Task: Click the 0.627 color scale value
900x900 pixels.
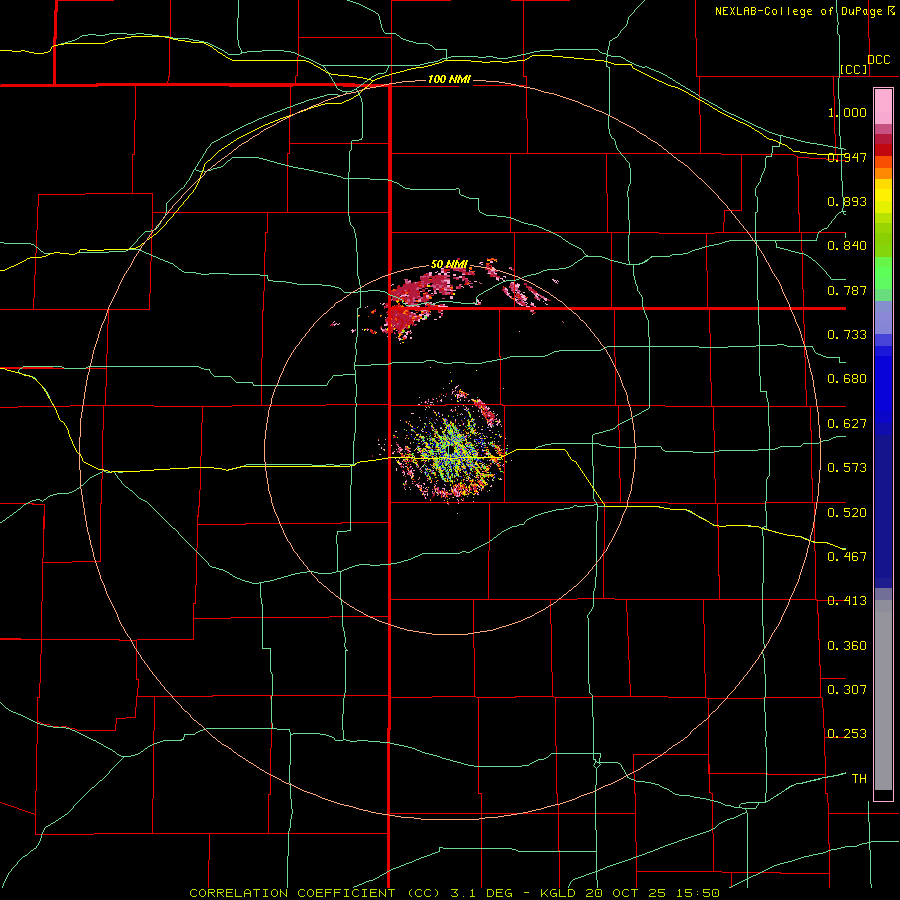Action: click(847, 424)
